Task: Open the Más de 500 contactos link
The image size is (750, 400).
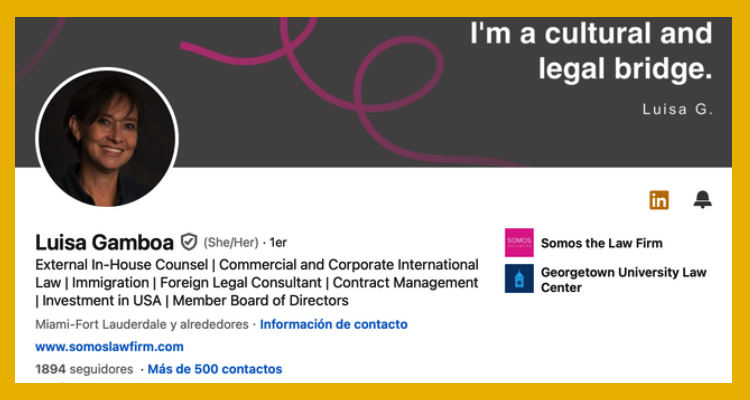Action: coord(214,369)
